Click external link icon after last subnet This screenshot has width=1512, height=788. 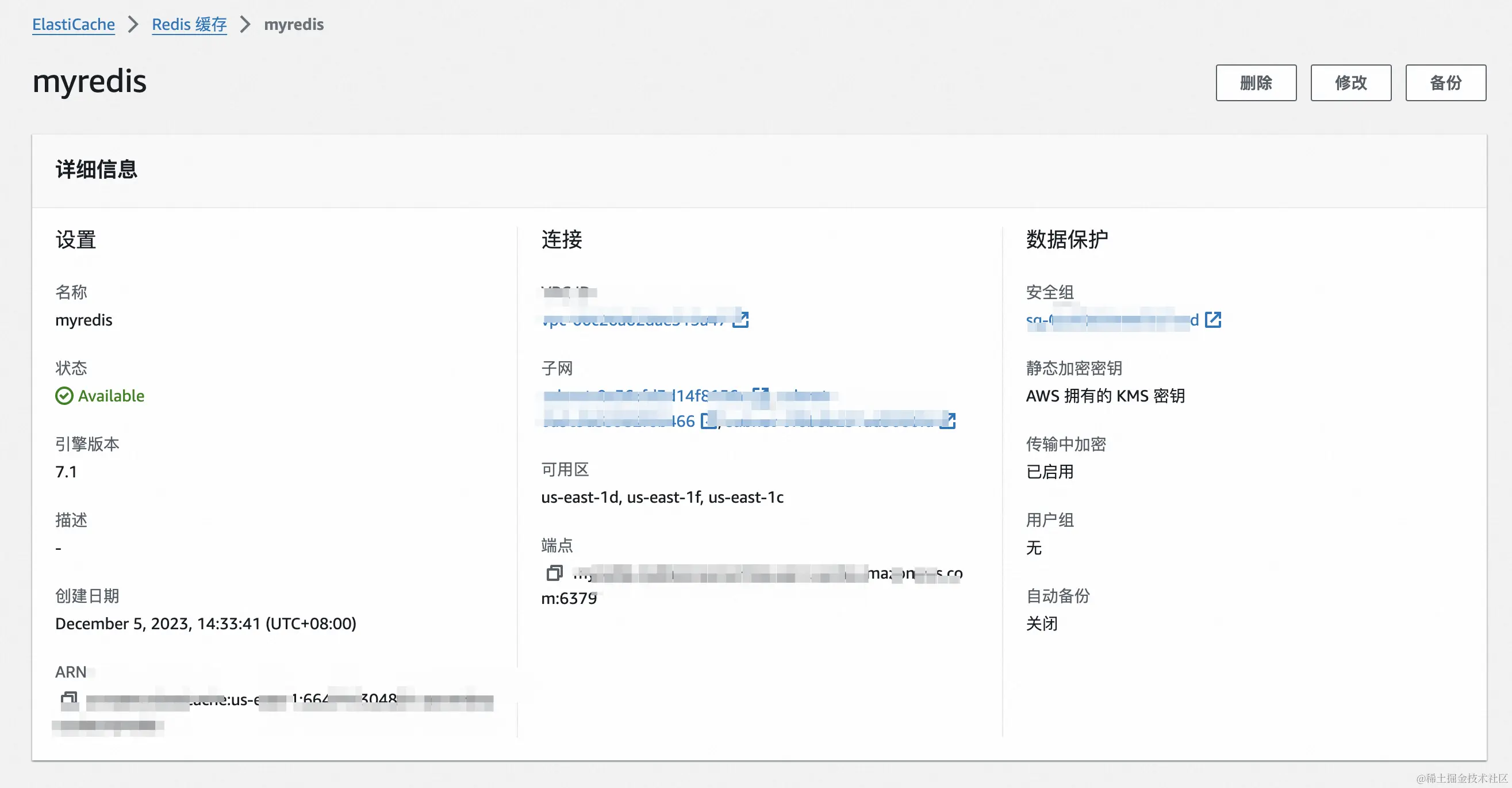tap(947, 420)
